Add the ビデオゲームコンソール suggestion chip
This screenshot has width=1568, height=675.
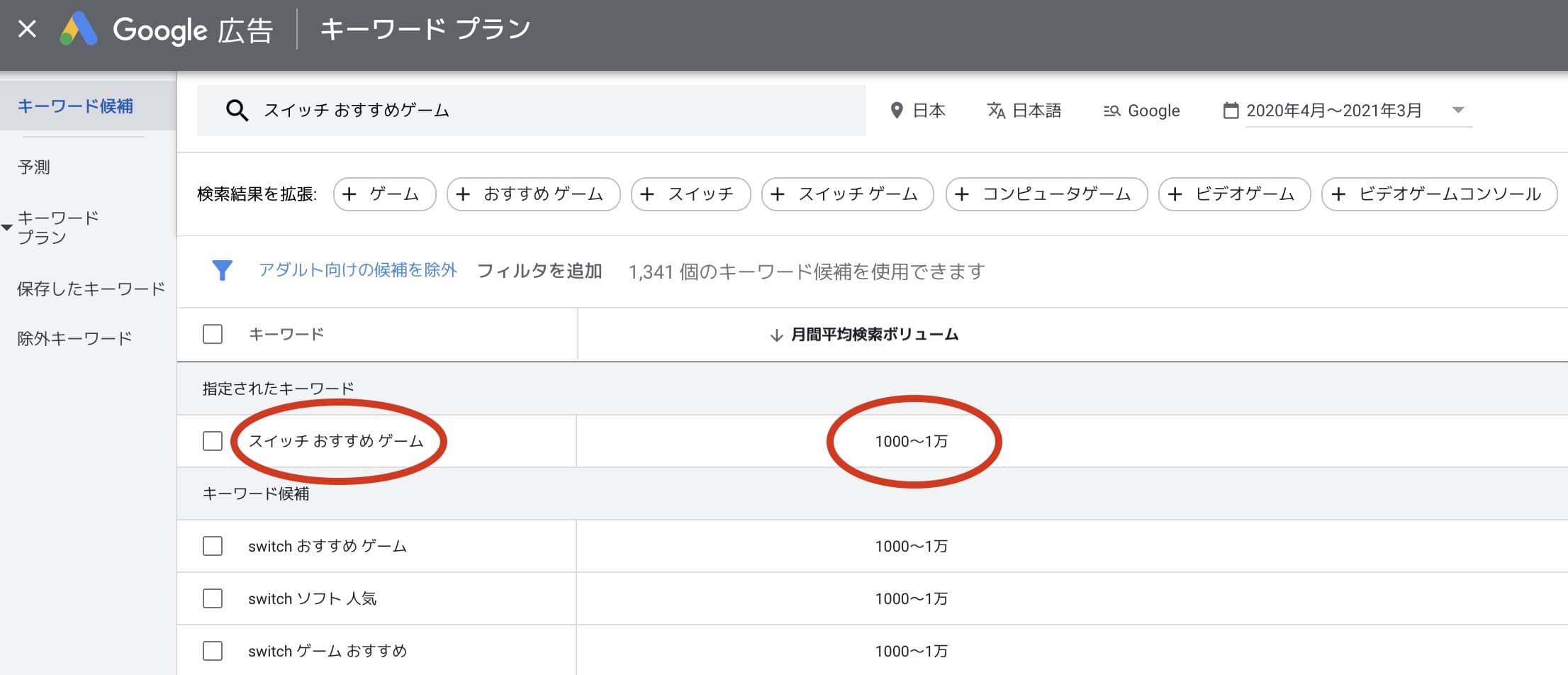click(1439, 194)
